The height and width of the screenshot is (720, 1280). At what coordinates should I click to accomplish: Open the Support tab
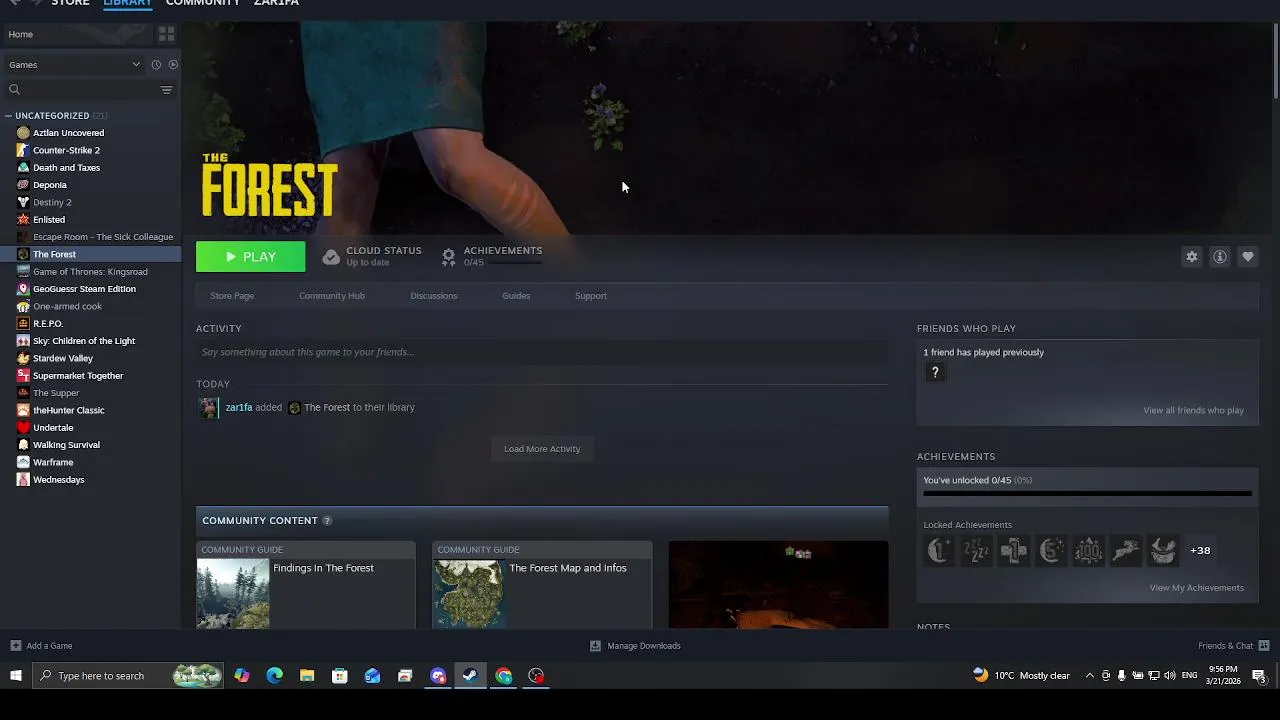tap(591, 296)
